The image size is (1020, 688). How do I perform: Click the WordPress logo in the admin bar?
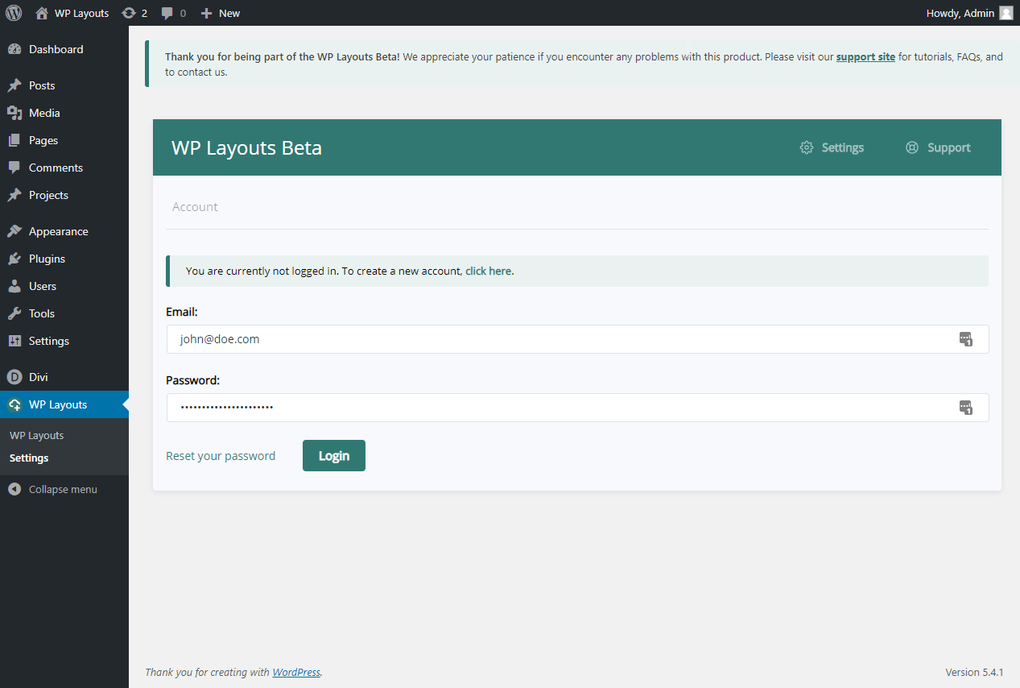[x=12, y=13]
